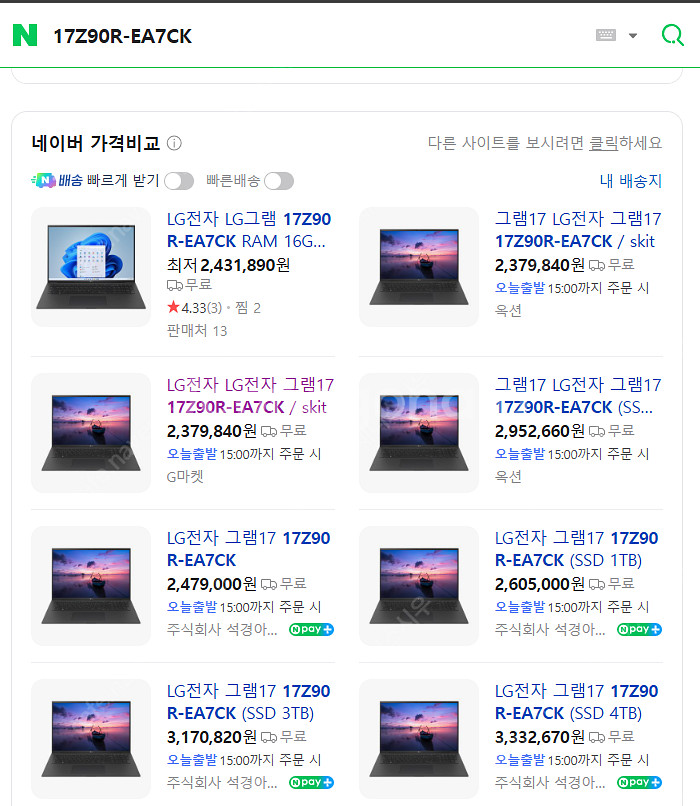Click the free-shipping truck icon under 최저 2,431,890원

(175, 285)
